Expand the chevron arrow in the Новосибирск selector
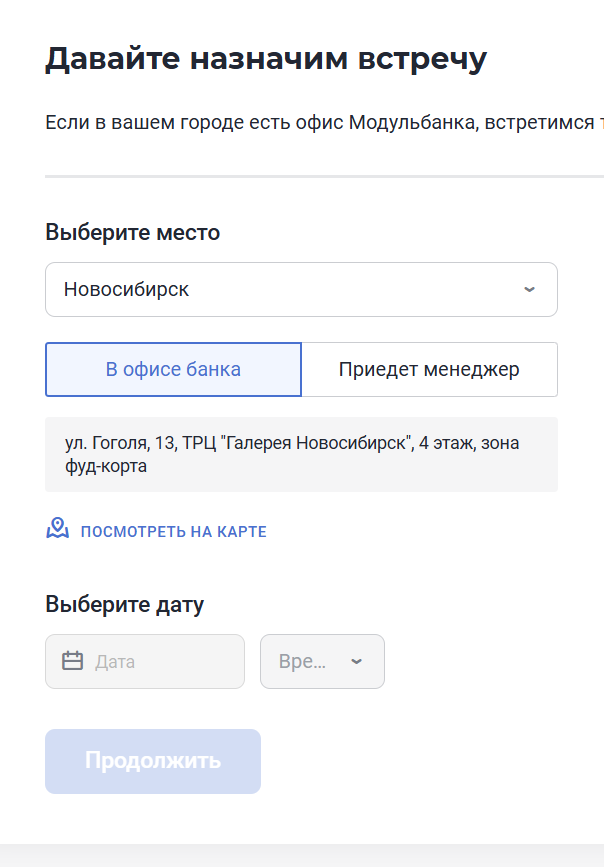The width and height of the screenshot is (604, 867). click(x=529, y=289)
